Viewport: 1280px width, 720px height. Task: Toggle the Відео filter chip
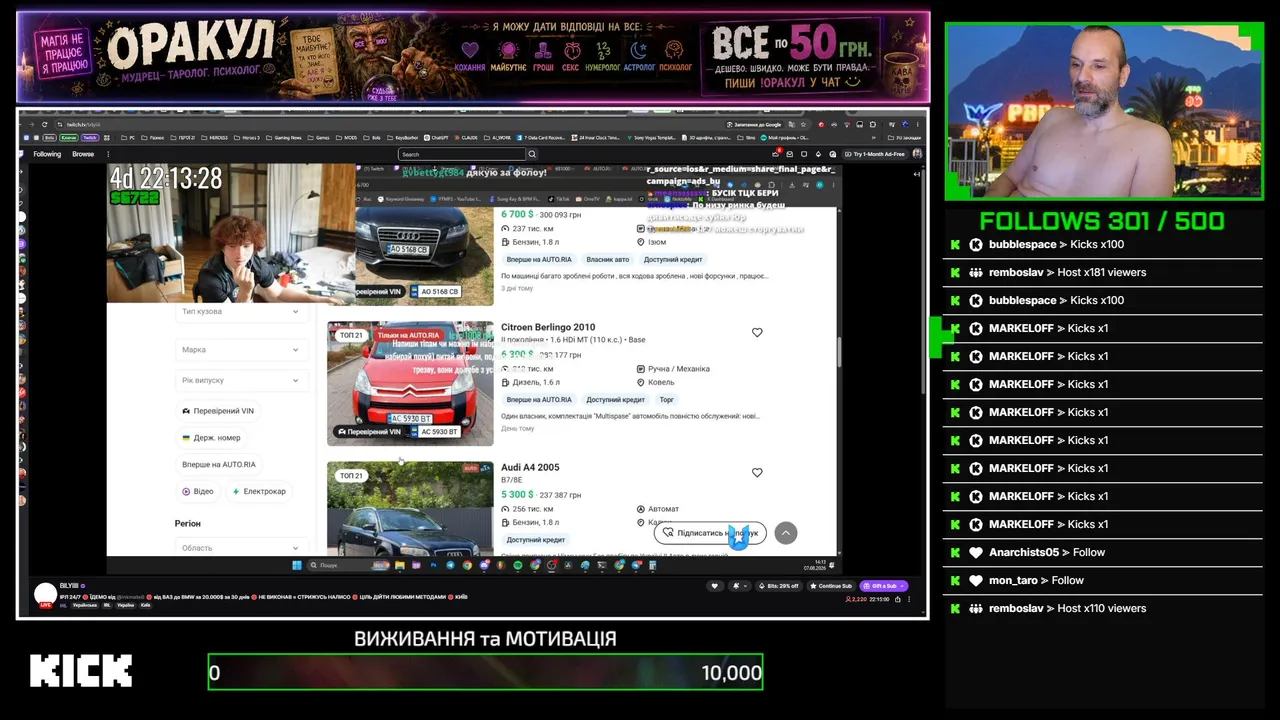pyautogui.click(x=198, y=491)
